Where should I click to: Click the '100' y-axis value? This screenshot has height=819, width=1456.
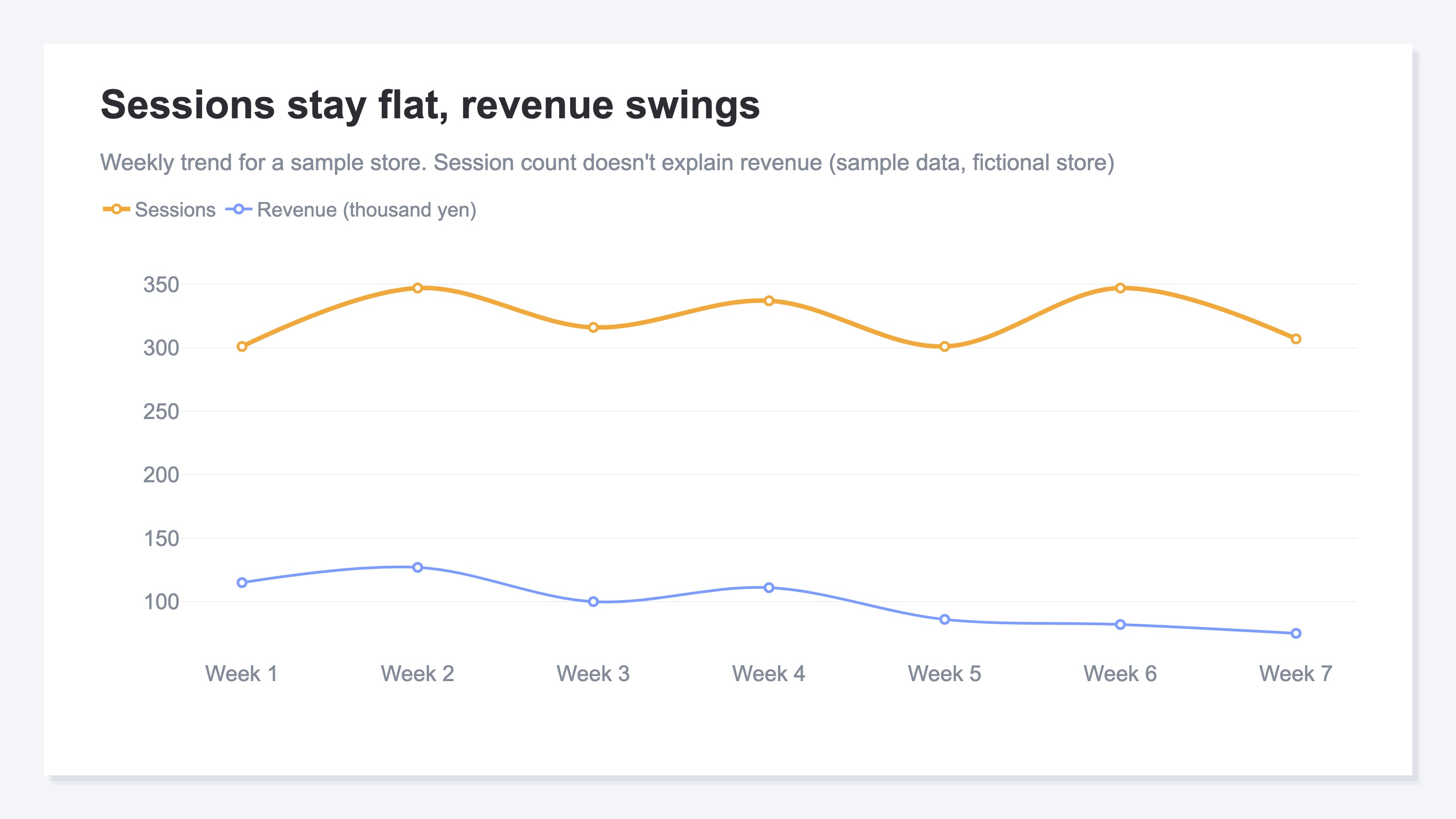tap(161, 602)
